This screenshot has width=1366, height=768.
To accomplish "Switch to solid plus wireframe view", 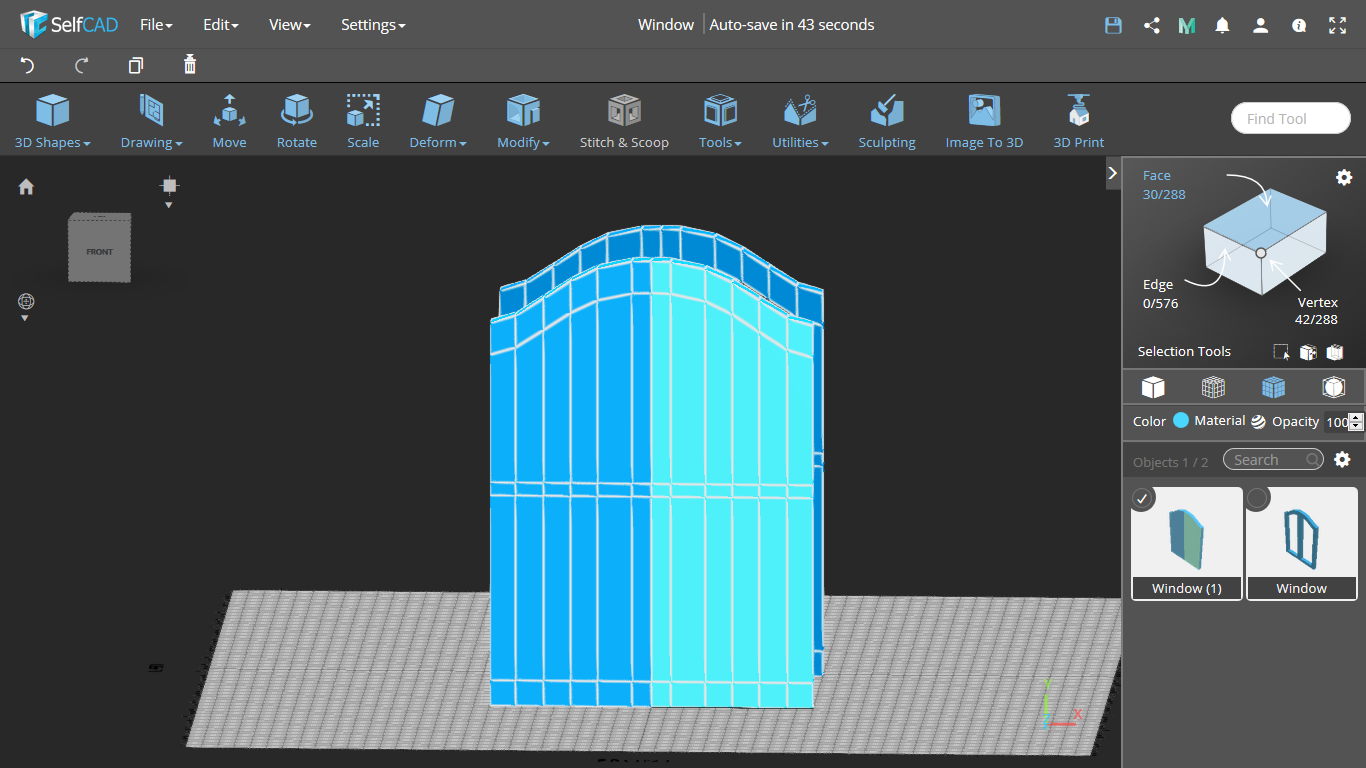I will [x=1273, y=387].
